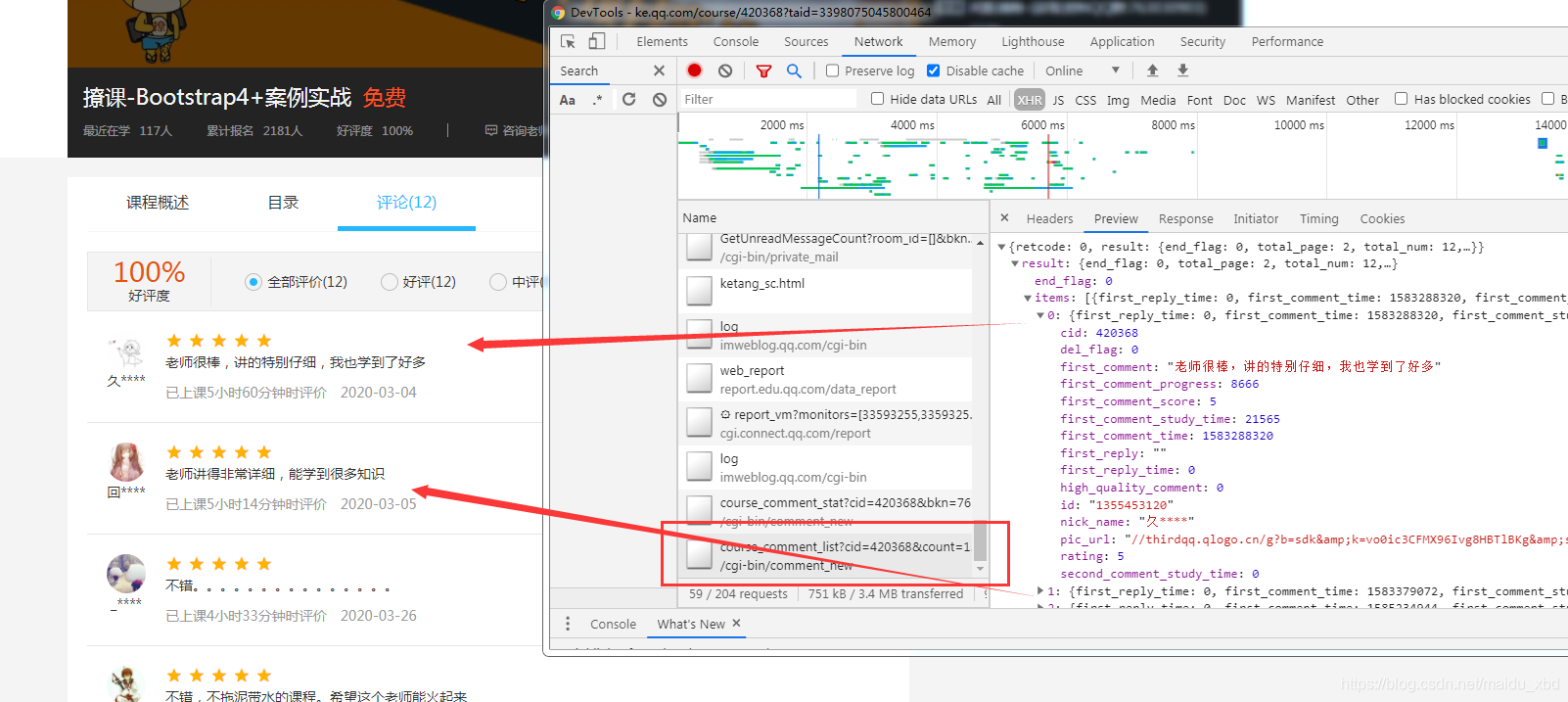Select the course_comment_stat request row
1568x702 pixels.
825,512
